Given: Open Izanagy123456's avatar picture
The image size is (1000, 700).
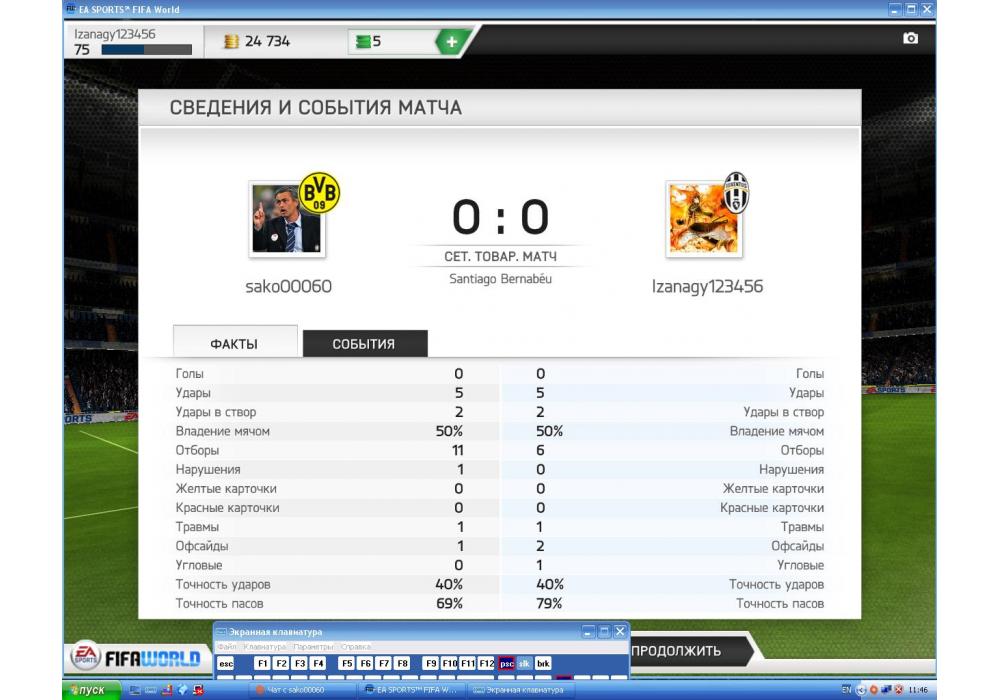Looking at the screenshot, I should coord(703,219).
